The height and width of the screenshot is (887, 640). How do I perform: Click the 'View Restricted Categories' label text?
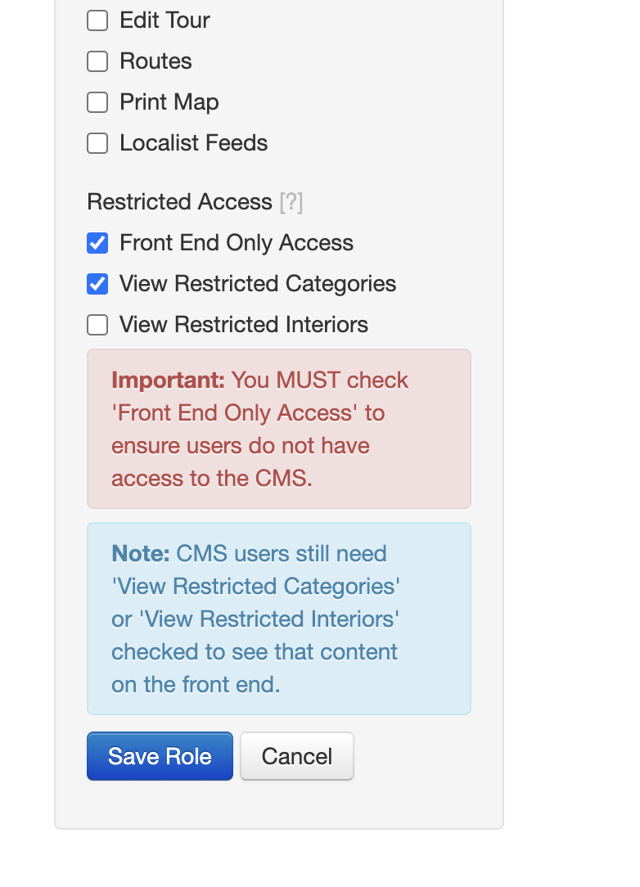point(257,284)
